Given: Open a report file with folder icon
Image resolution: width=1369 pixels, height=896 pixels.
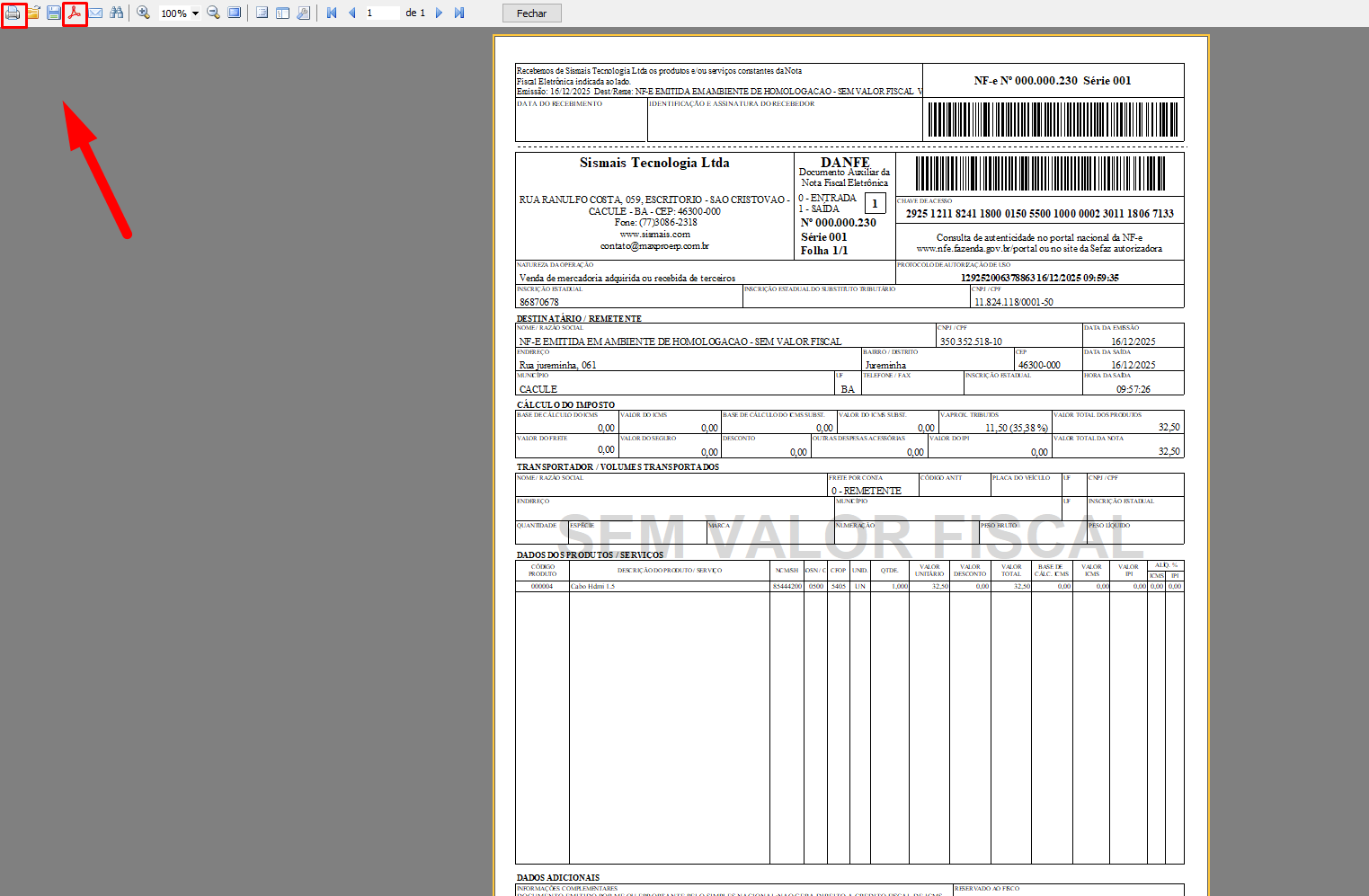Looking at the screenshot, I should 33,13.
